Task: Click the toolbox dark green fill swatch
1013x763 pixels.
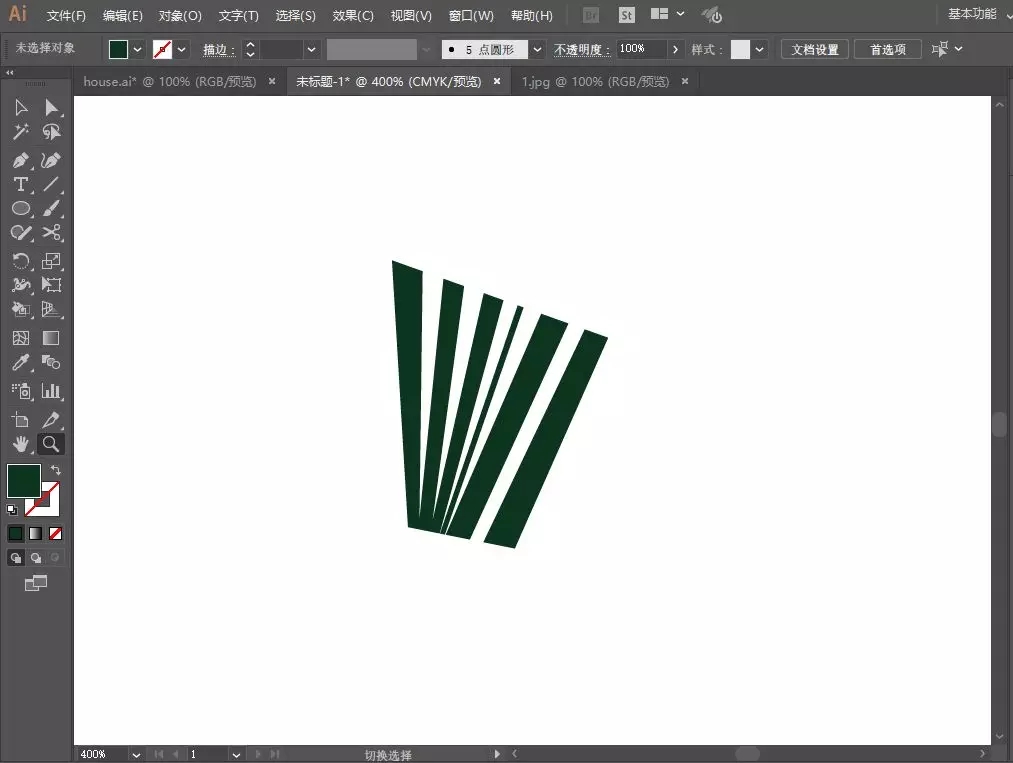Action: 24,481
